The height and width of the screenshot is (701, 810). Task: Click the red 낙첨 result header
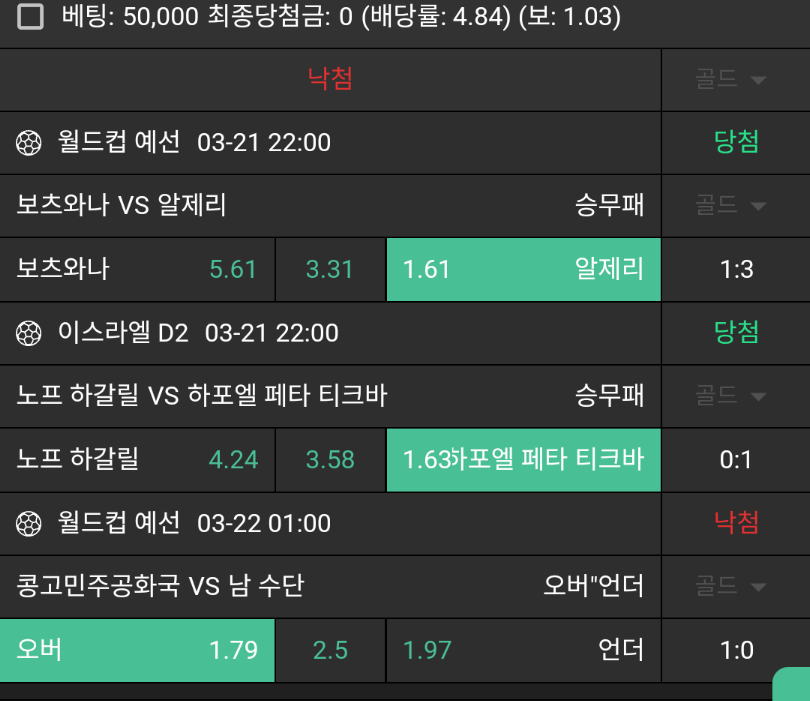pos(330,79)
